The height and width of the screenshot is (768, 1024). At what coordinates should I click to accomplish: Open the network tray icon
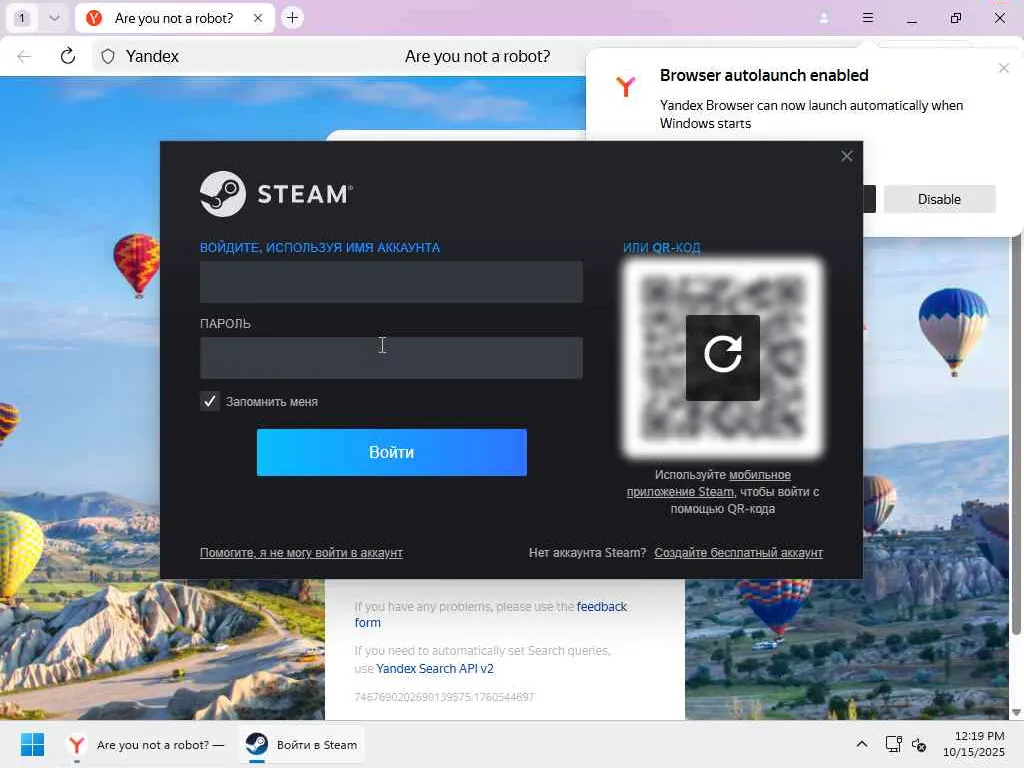pyautogui.click(x=893, y=744)
